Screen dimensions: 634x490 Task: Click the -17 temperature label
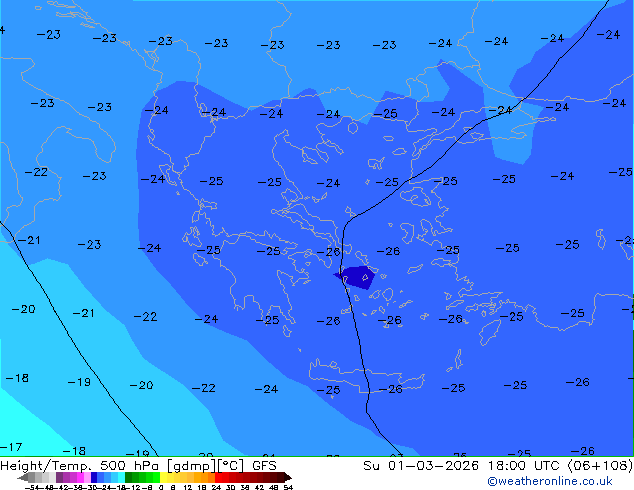point(11,447)
